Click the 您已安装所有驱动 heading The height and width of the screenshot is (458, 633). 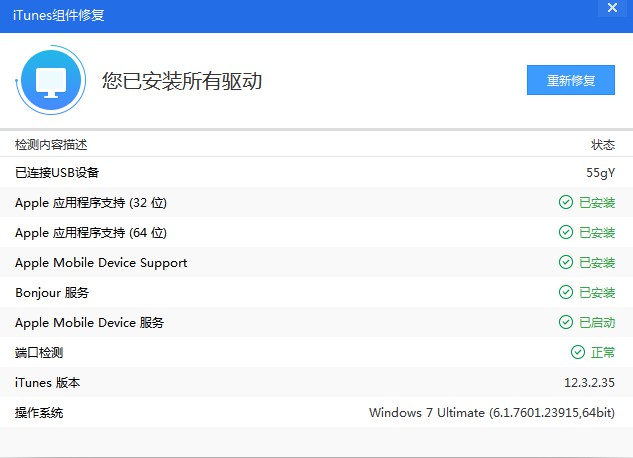(182, 81)
